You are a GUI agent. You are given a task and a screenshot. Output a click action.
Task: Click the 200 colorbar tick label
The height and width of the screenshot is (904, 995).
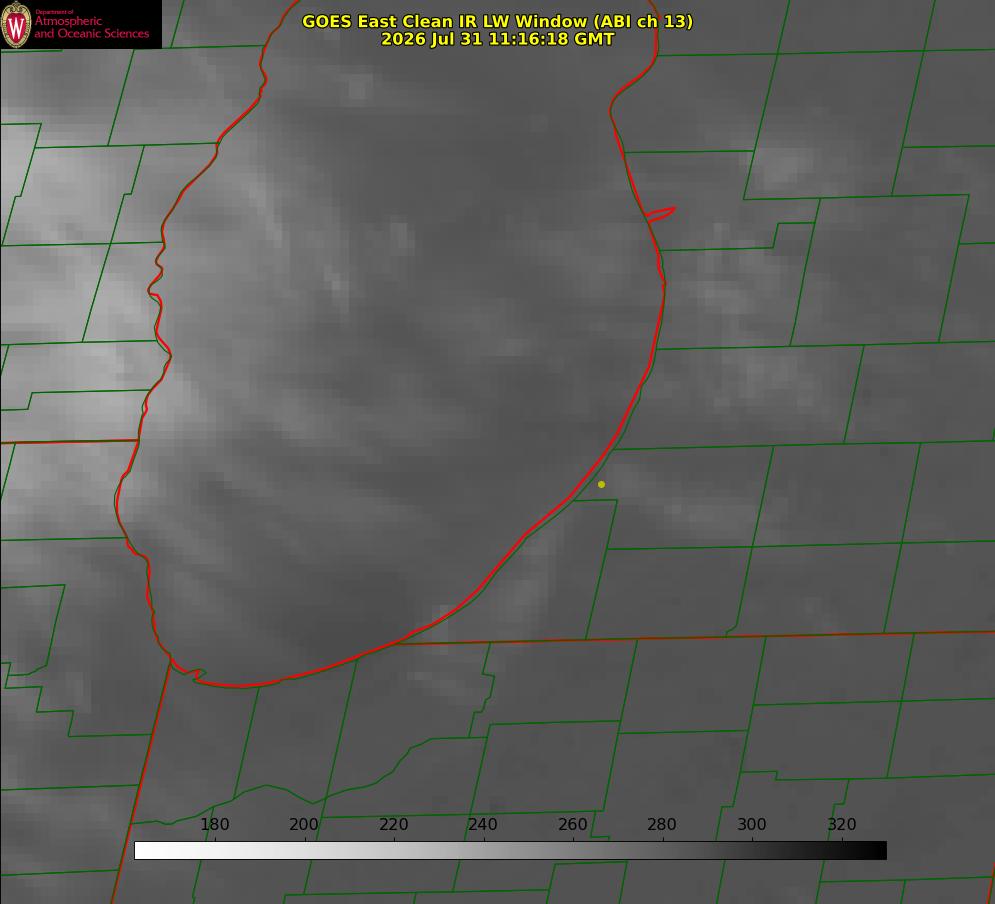coord(304,824)
